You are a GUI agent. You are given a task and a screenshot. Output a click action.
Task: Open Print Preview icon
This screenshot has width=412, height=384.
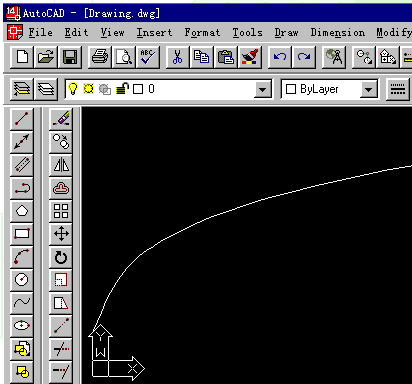124,57
